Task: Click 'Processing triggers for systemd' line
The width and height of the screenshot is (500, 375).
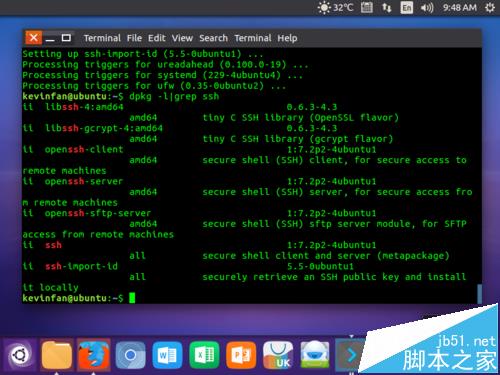Action: 163,75
